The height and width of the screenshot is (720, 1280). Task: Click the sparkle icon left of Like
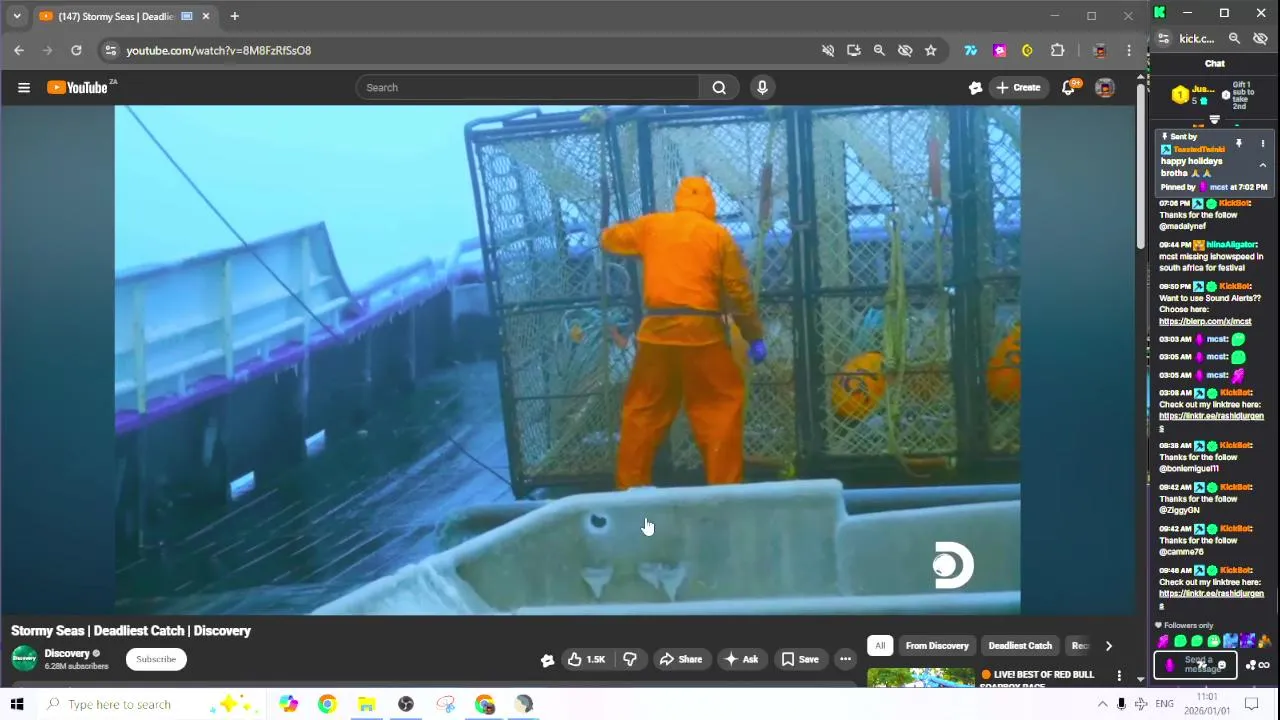pos(547,660)
